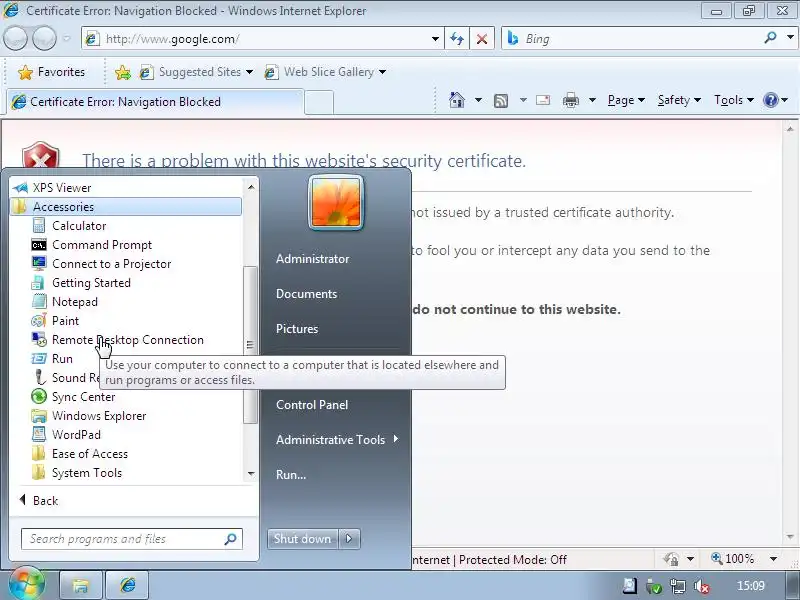Viewport: 800px width, 600px height.
Task: Click the IE Home toolbar icon
Action: coord(457,100)
